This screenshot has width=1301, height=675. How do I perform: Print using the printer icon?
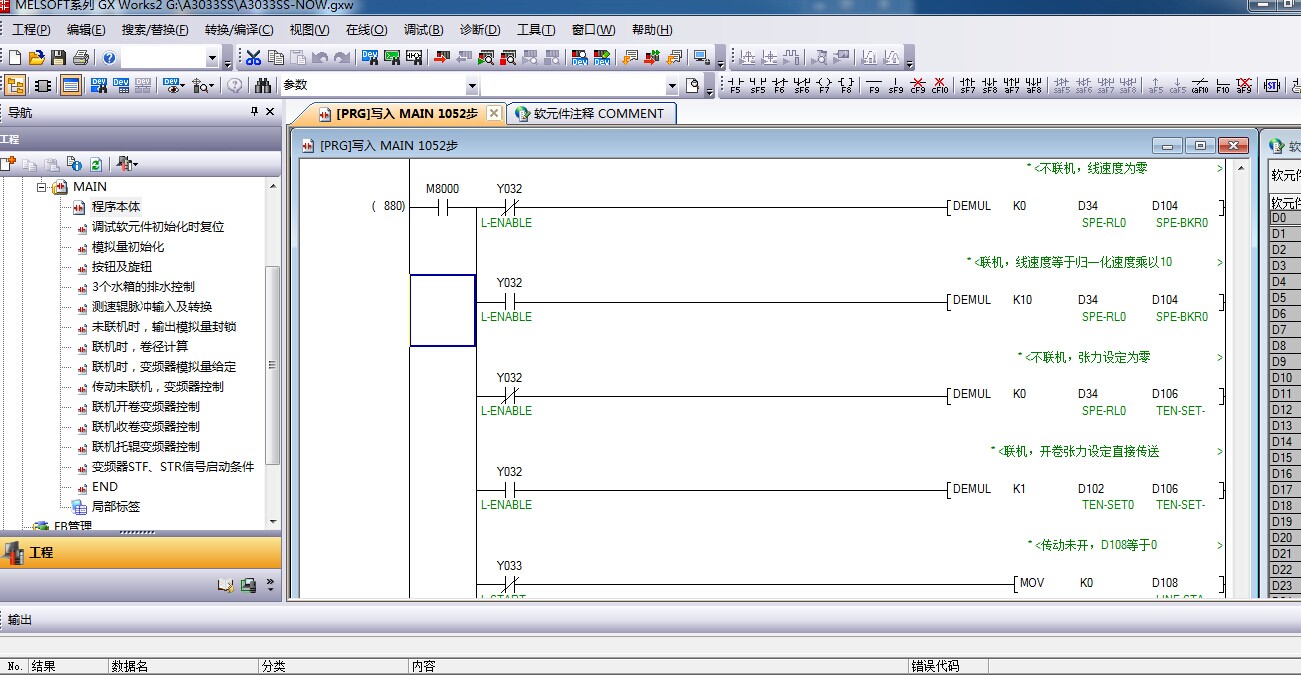click(81, 58)
